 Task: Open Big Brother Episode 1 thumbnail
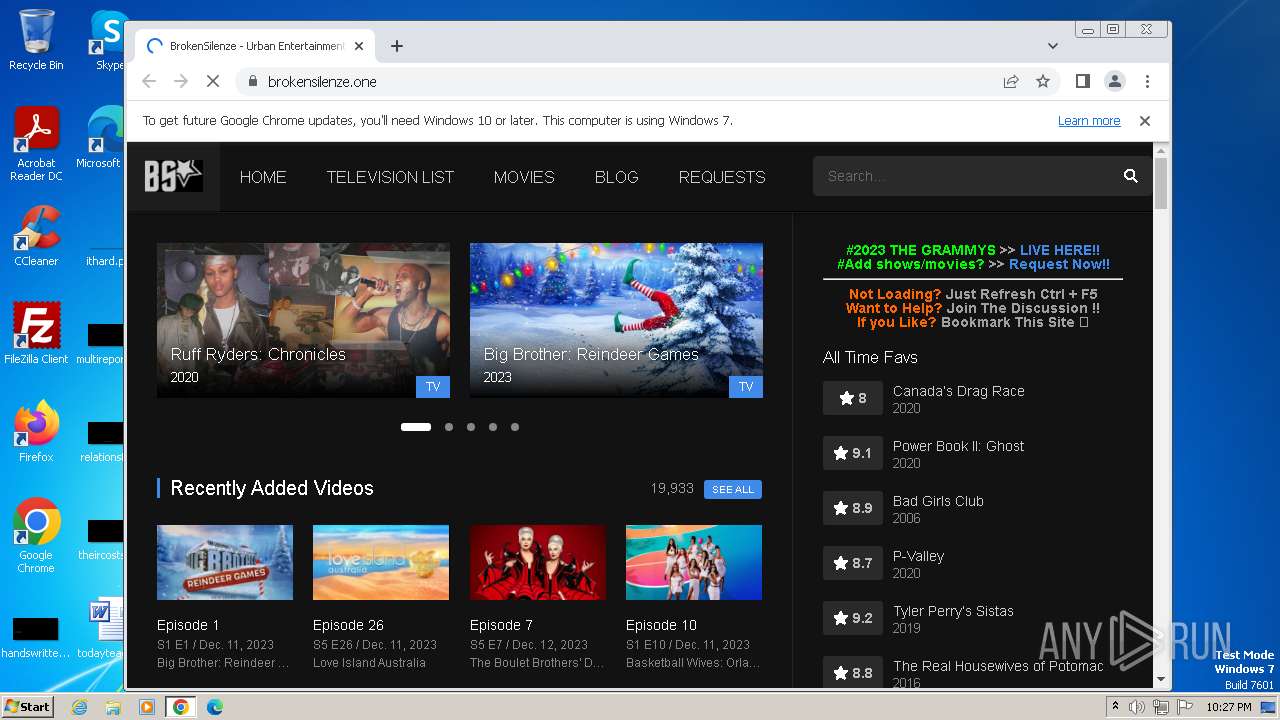click(x=225, y=562)
